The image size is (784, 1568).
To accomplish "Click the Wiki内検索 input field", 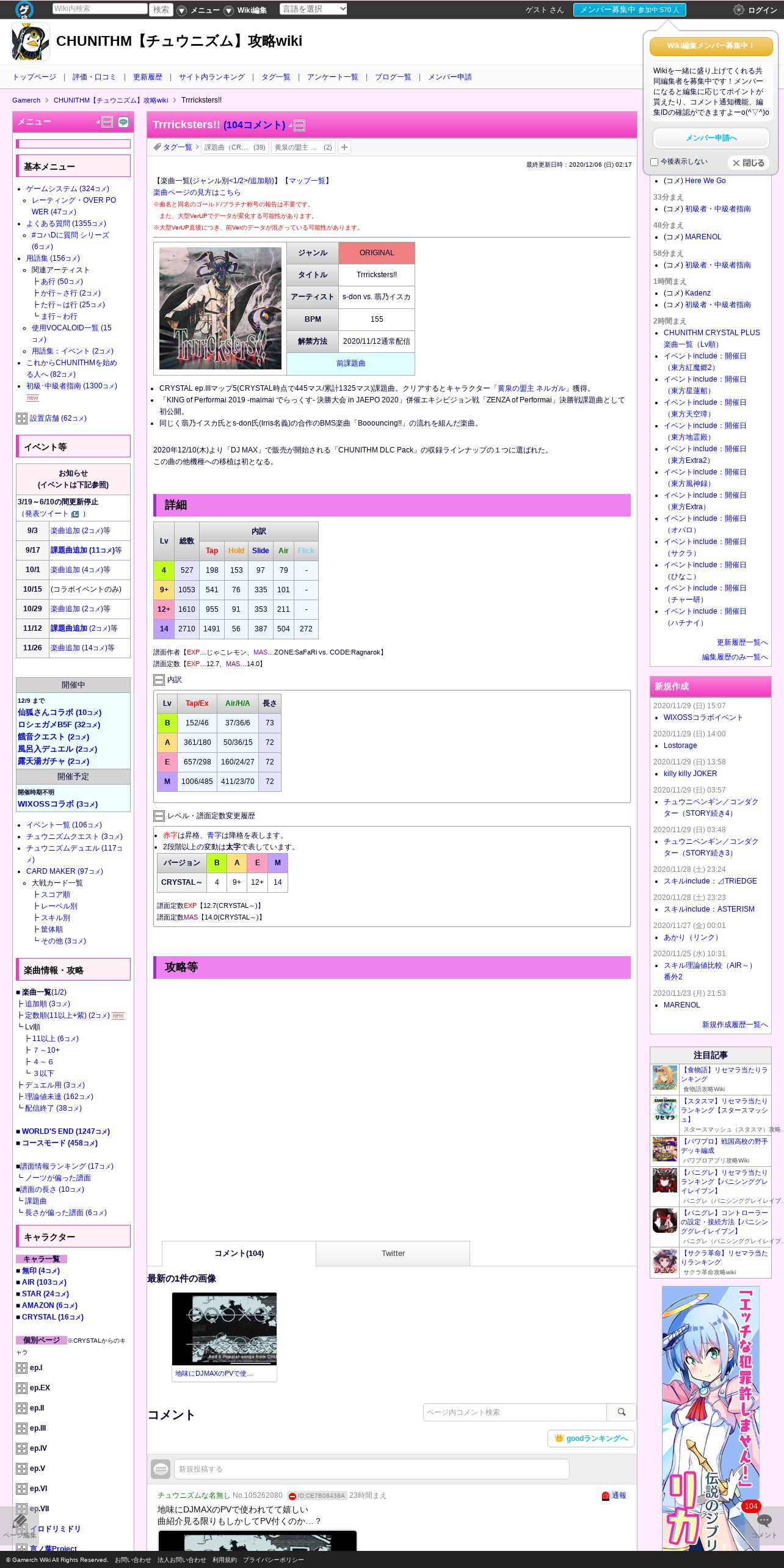I will [100, 9].
